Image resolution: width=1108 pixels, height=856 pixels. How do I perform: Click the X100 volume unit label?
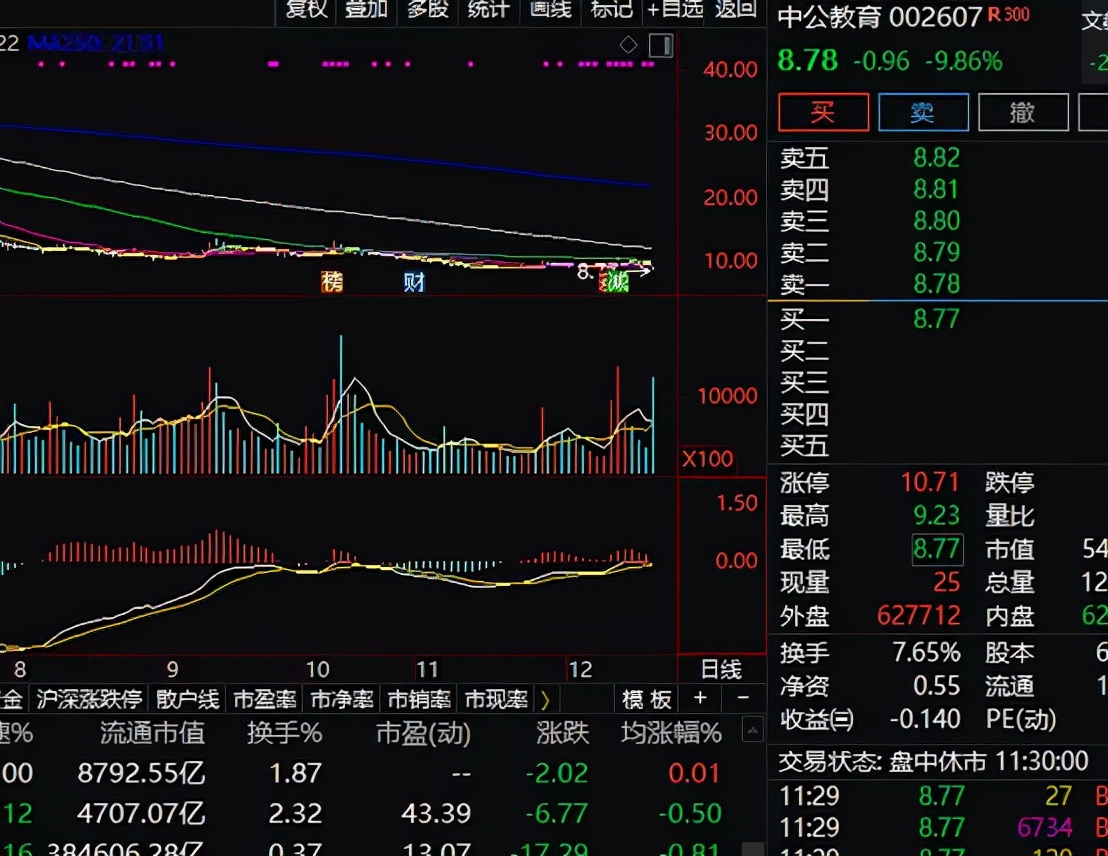coord(707,460)
